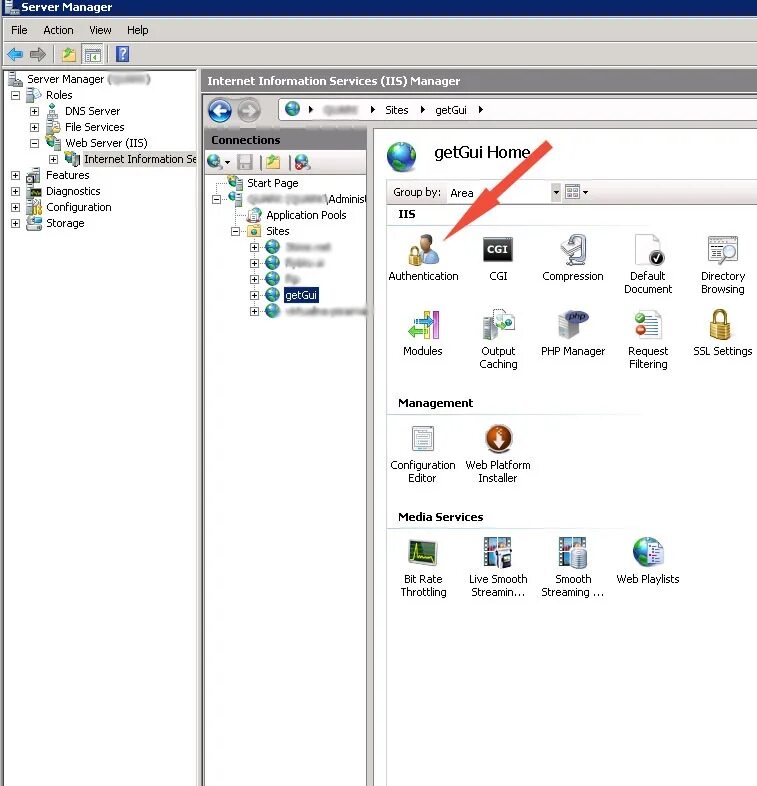Click the delete connection icon
This screenshot has width=757, height=786.
click(x=302, y=162)
